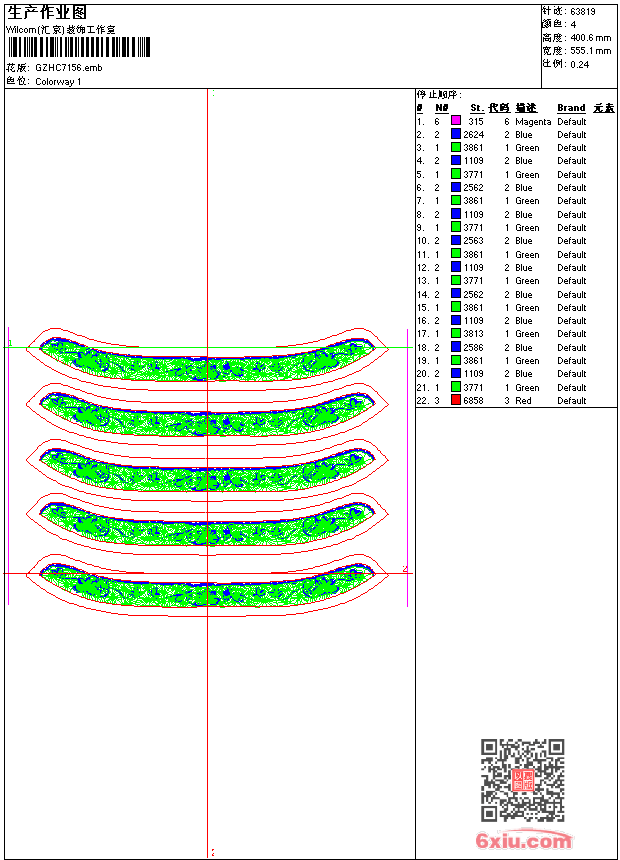620x860 pixels.
Task: Select stitch count 2624 in row 2
Action: pos(474,135)
